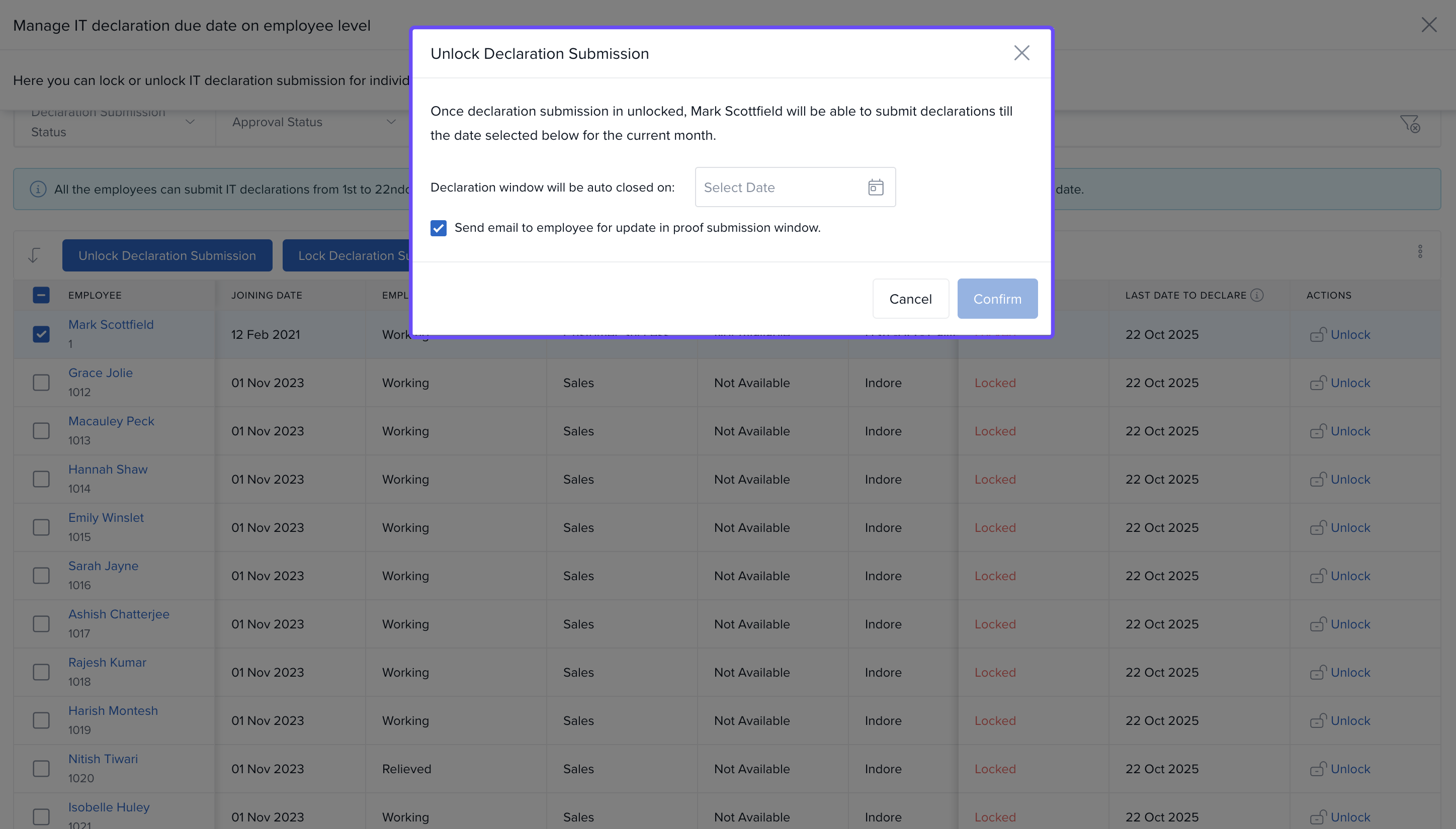Tick the checkbox for Hannah Shaw

(41, 479)
